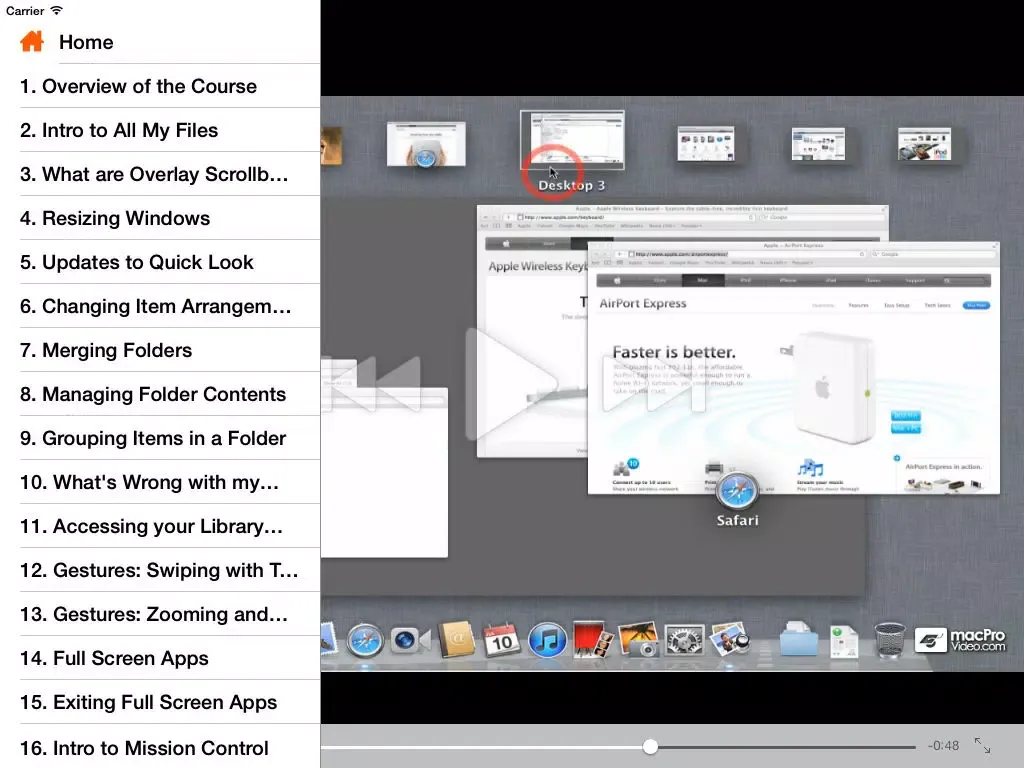Image resolution: width=1024 pixels, height=768 pixels.
Task: Click the Trash can in dock
Action: 889,640
